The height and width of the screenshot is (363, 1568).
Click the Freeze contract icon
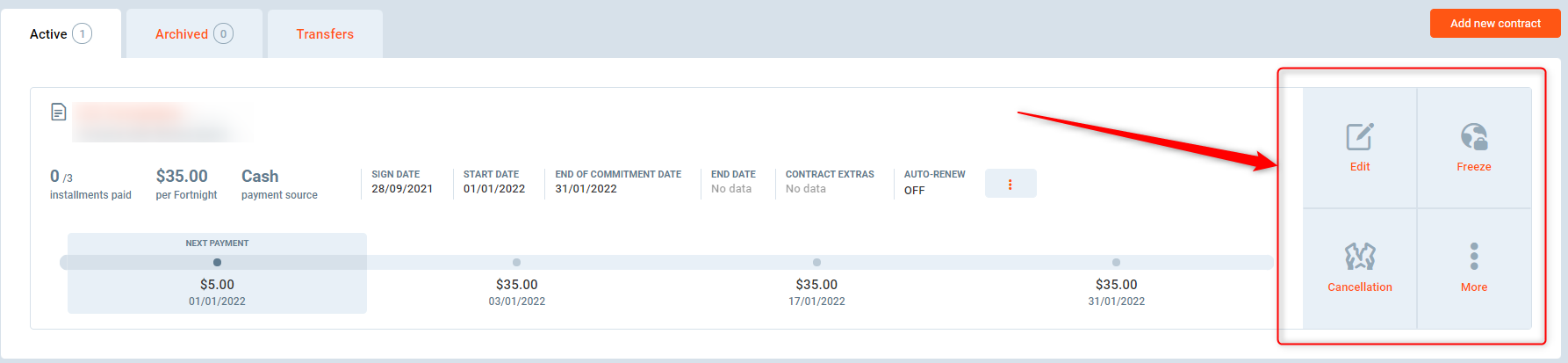[x=1473, y=137]
